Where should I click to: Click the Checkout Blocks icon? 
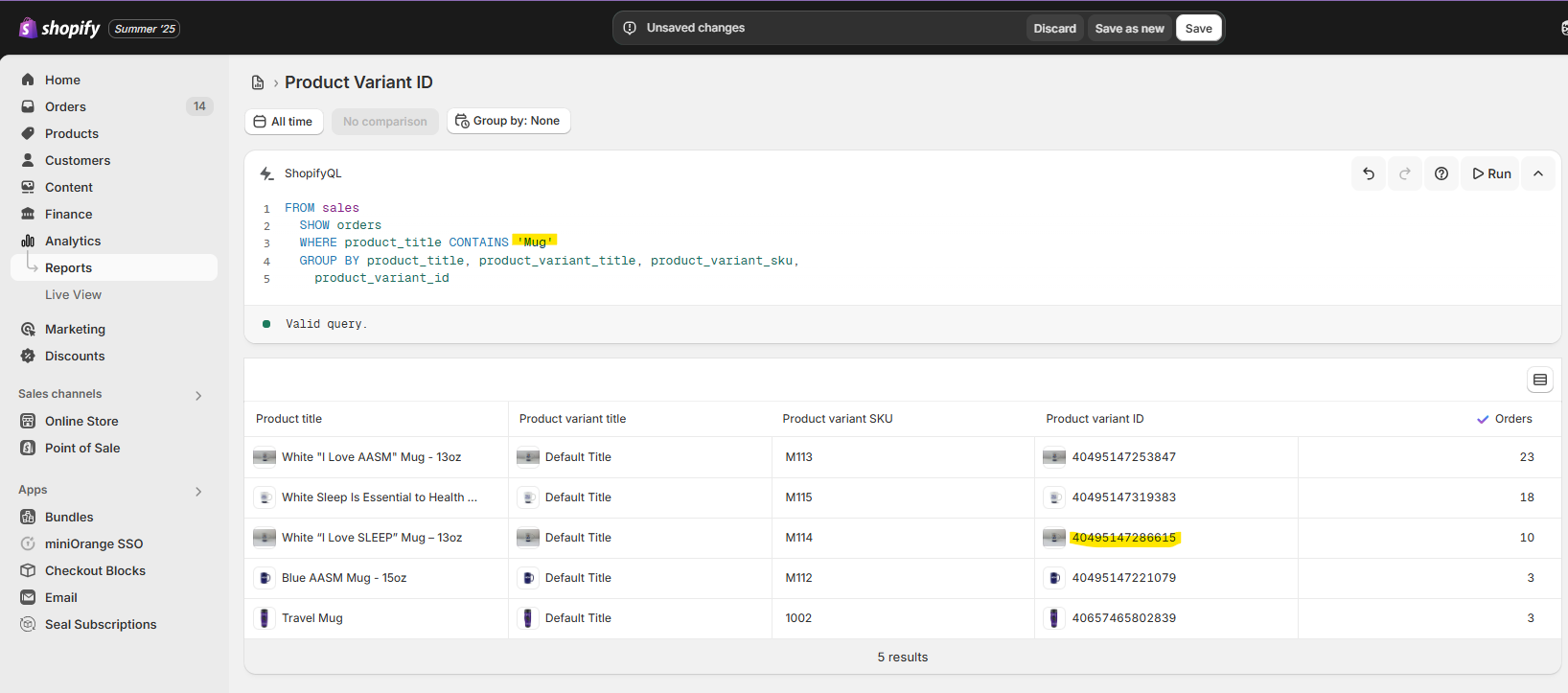pos(28,570)
